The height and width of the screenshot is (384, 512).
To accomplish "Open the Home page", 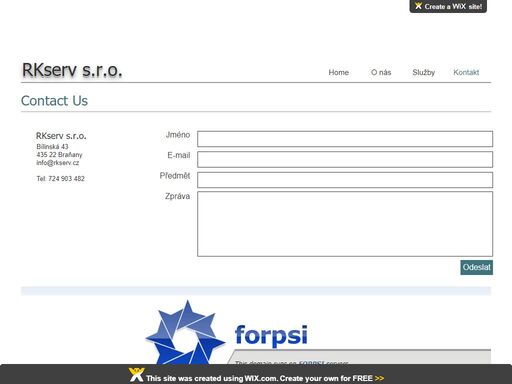I will (339, 72).
